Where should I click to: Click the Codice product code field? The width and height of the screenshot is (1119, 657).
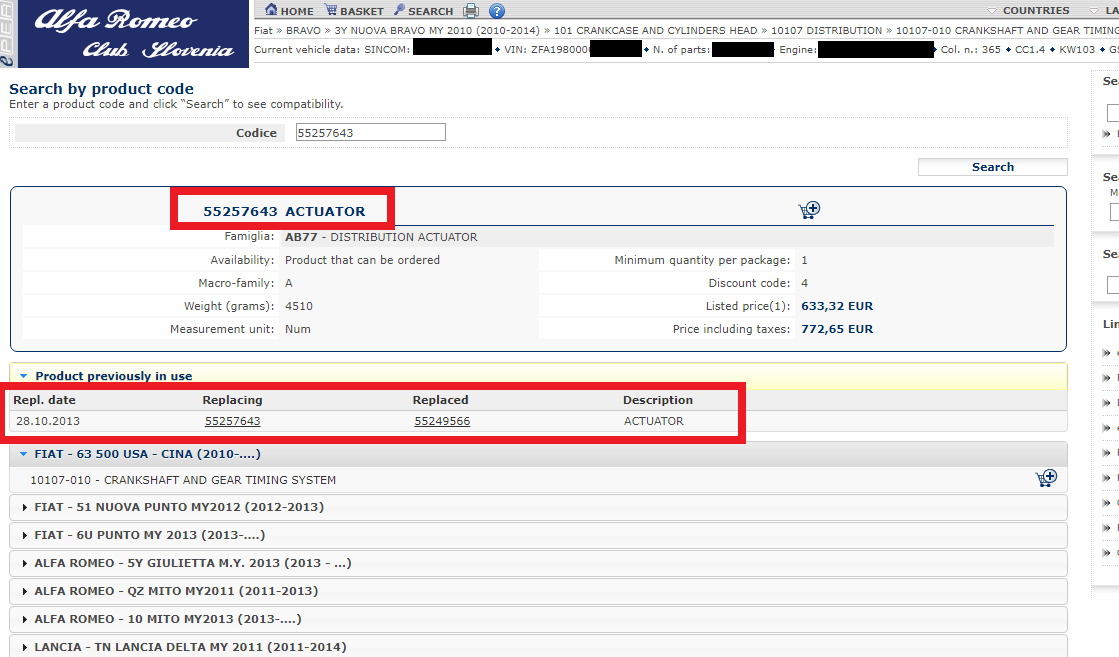point(370,132)
